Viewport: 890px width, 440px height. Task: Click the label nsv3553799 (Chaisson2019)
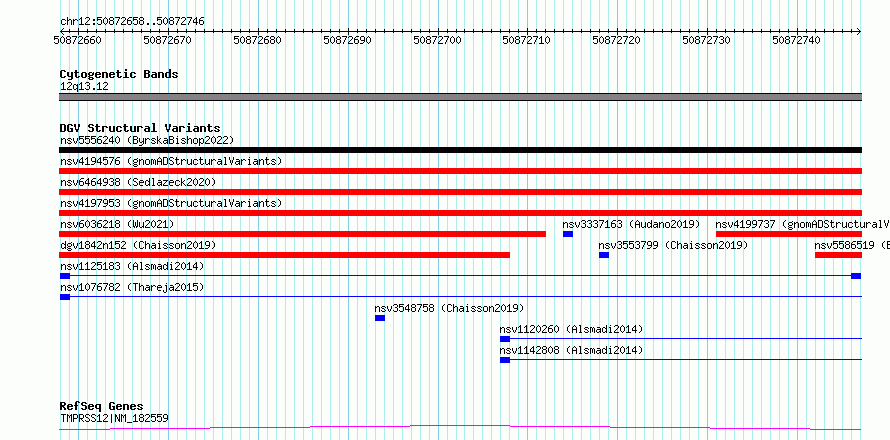coord(673,245)
